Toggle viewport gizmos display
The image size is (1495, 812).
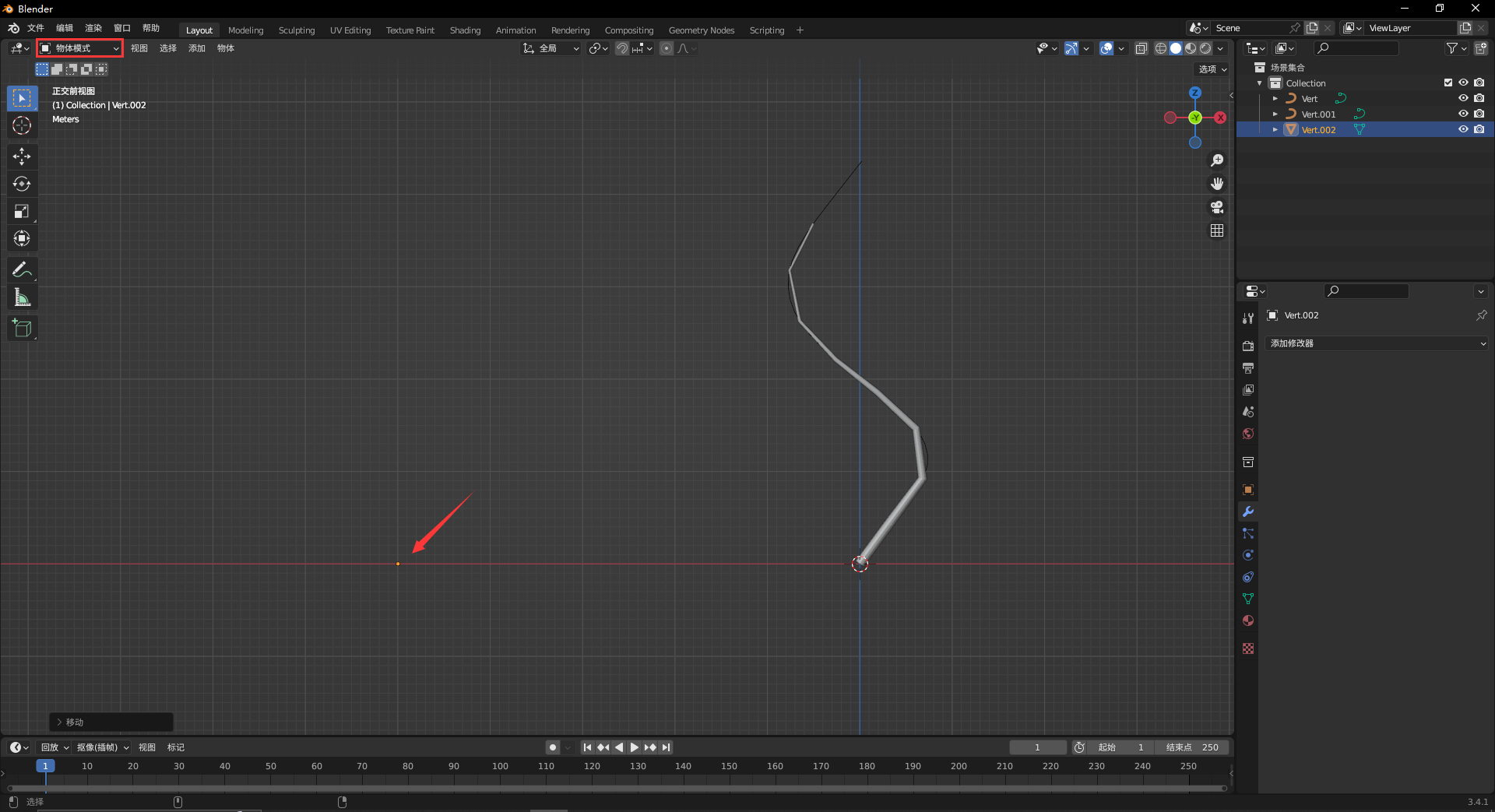(1071, 48)
